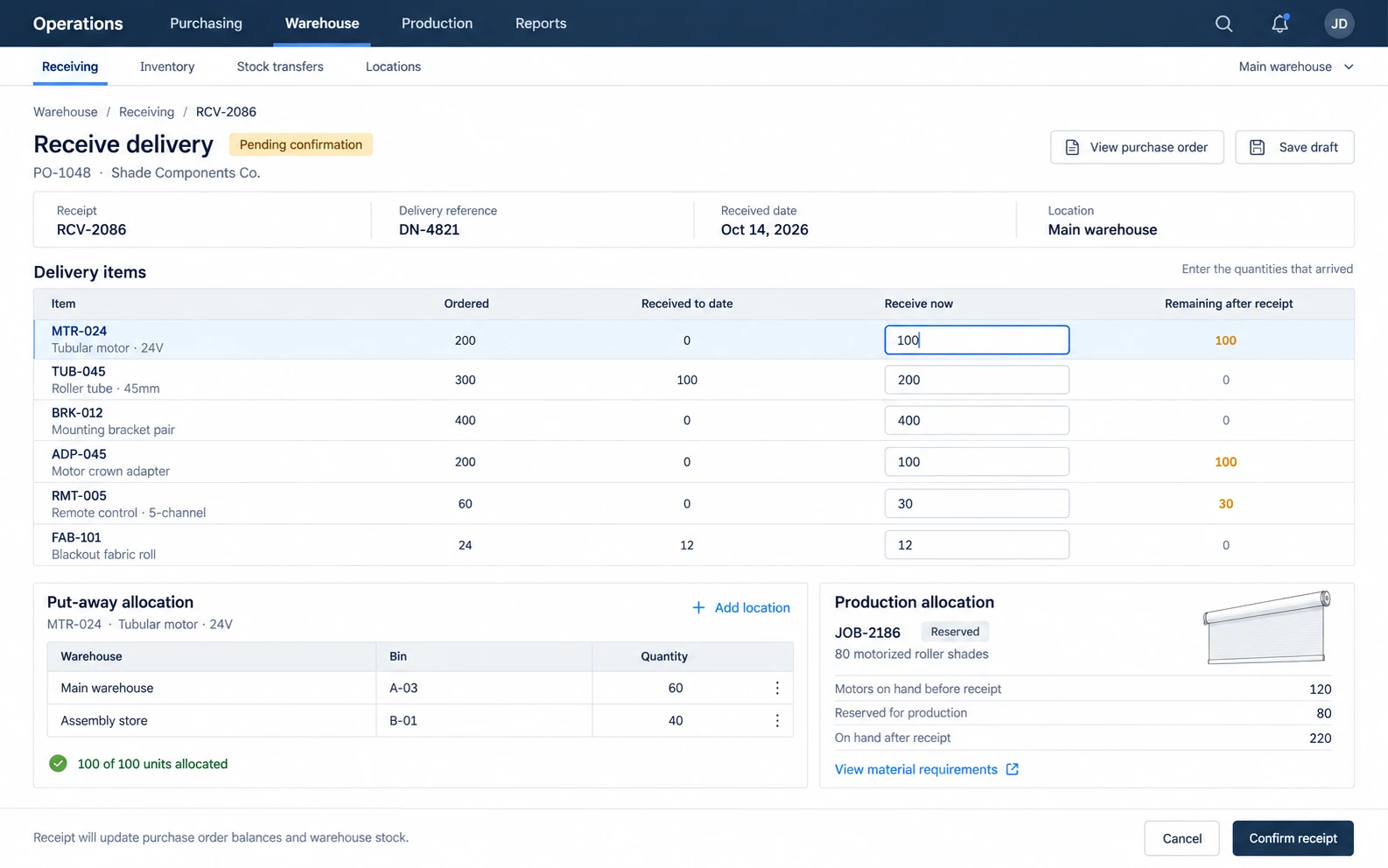This screenshot has width=1388, height=868.
Task: Switch to the Receiving tab
Action: (x=70, y=66)
